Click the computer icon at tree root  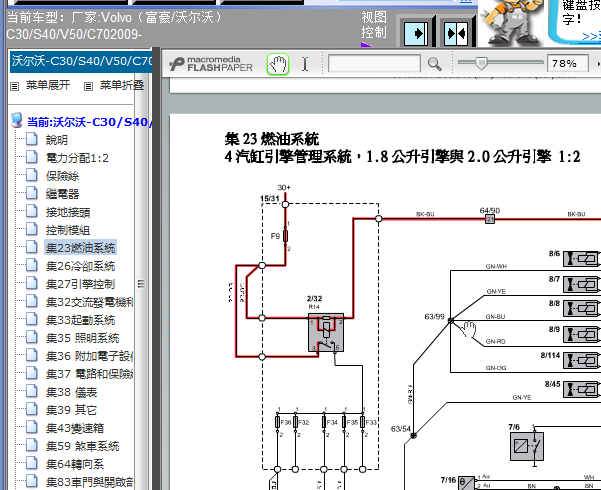point(16,120)
